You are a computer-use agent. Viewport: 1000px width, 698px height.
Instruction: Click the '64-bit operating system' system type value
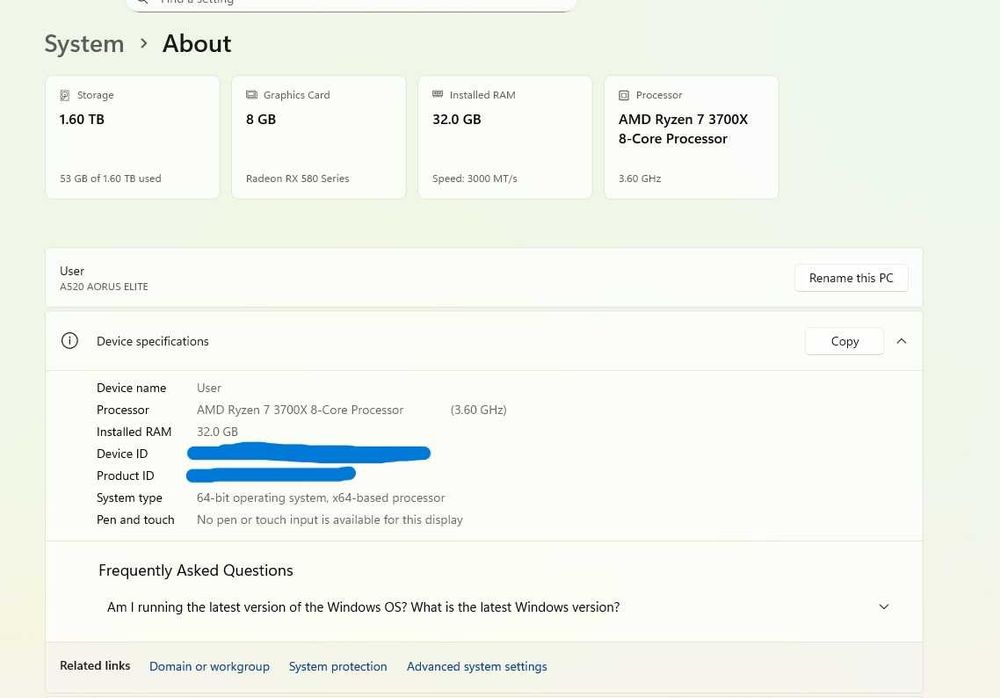tap(321, 498)
